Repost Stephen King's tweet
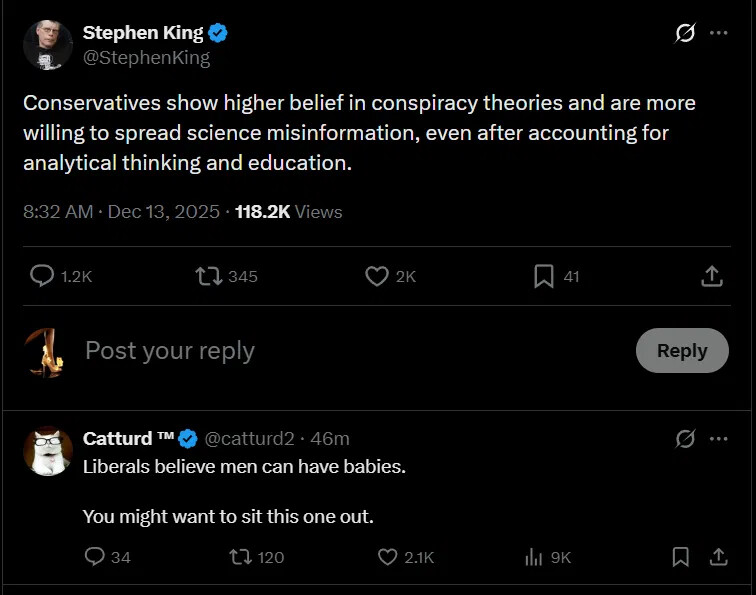The image size is (756, 595). point(209,276)
